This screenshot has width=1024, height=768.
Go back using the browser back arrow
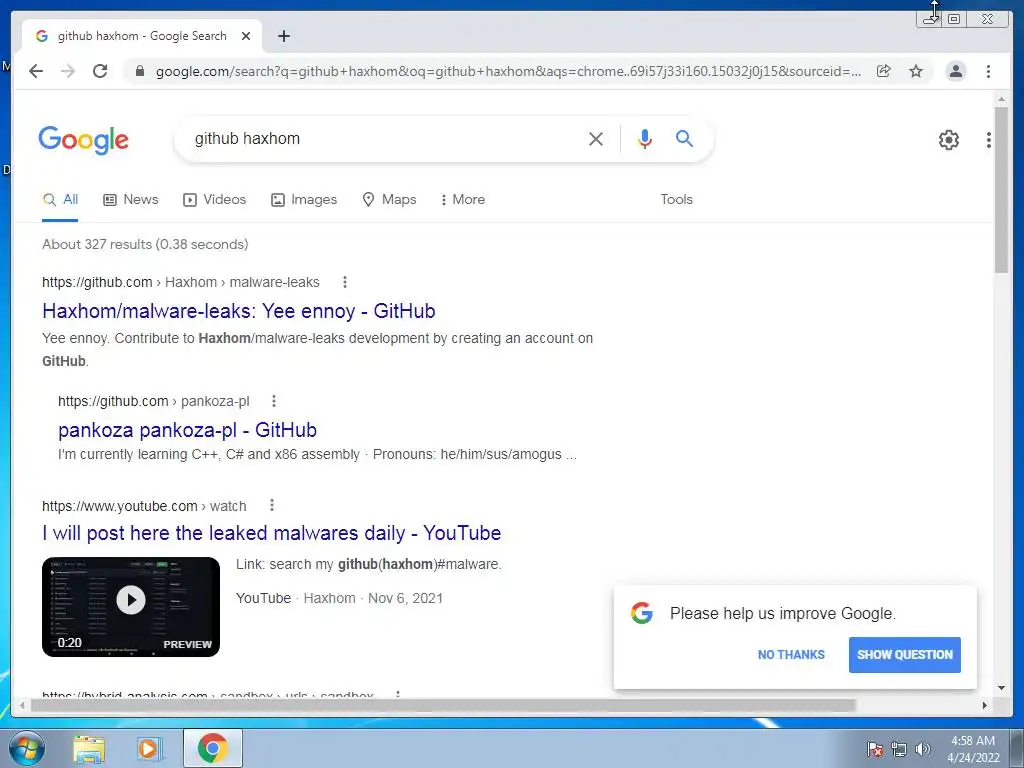coord(36,71)
